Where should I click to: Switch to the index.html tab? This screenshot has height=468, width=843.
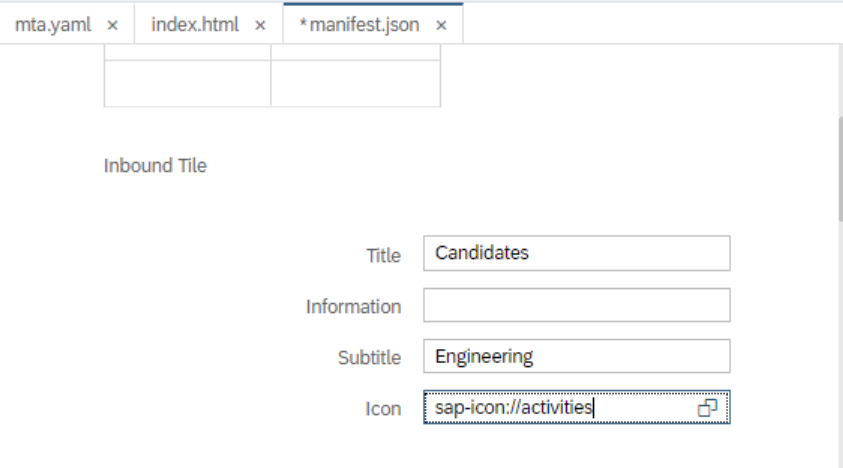point(194,25)
